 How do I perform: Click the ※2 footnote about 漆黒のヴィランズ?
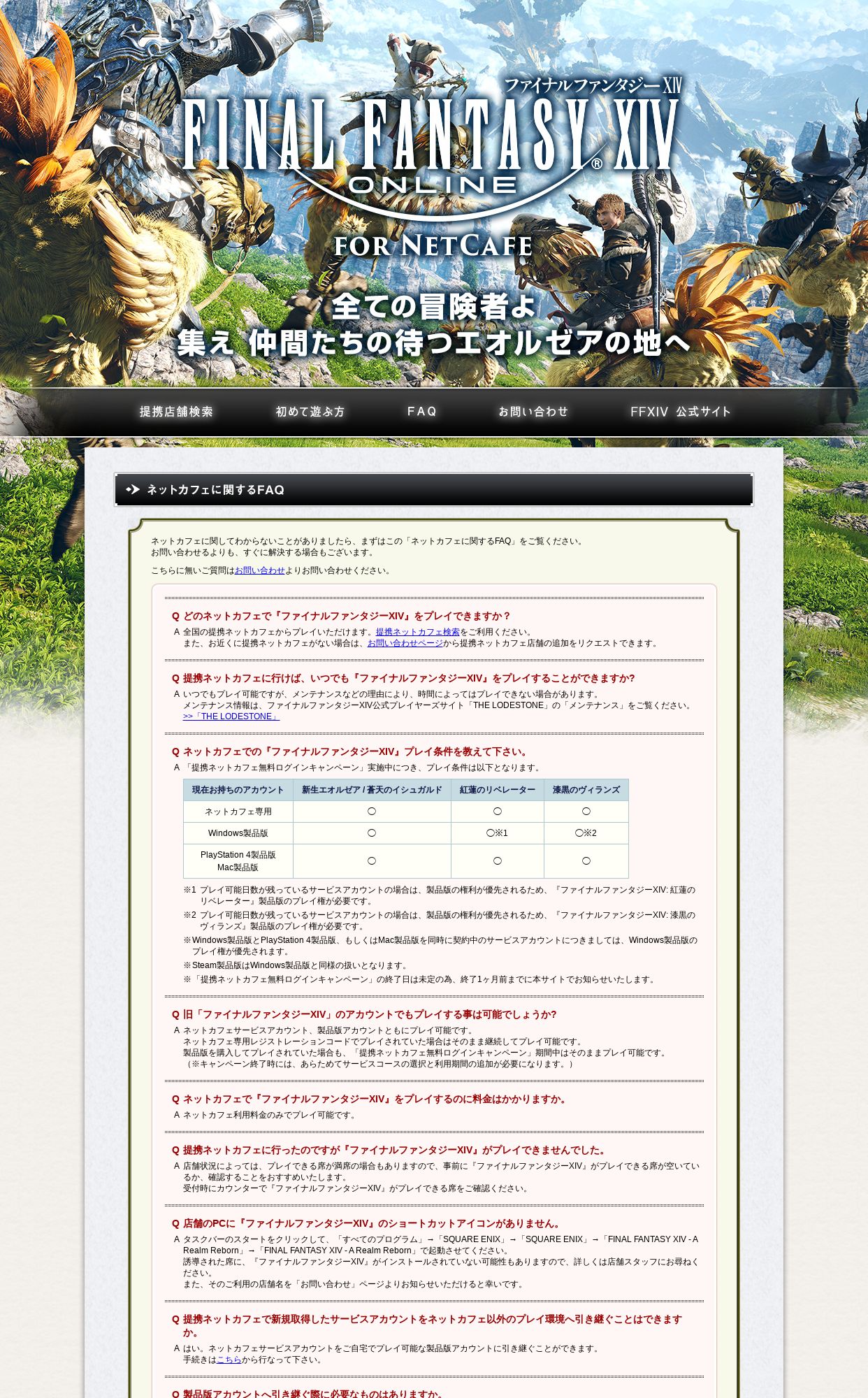point(440,921)
